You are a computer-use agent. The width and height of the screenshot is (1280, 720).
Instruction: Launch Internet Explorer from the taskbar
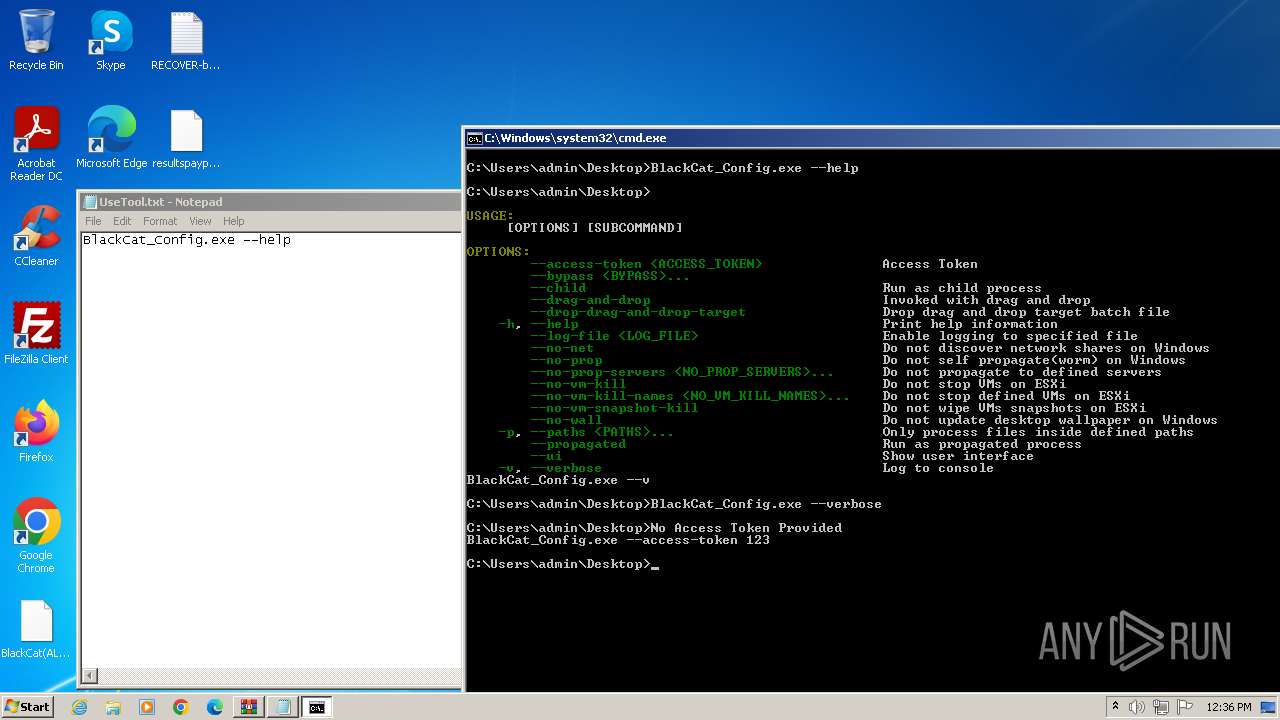pos(79,707)
